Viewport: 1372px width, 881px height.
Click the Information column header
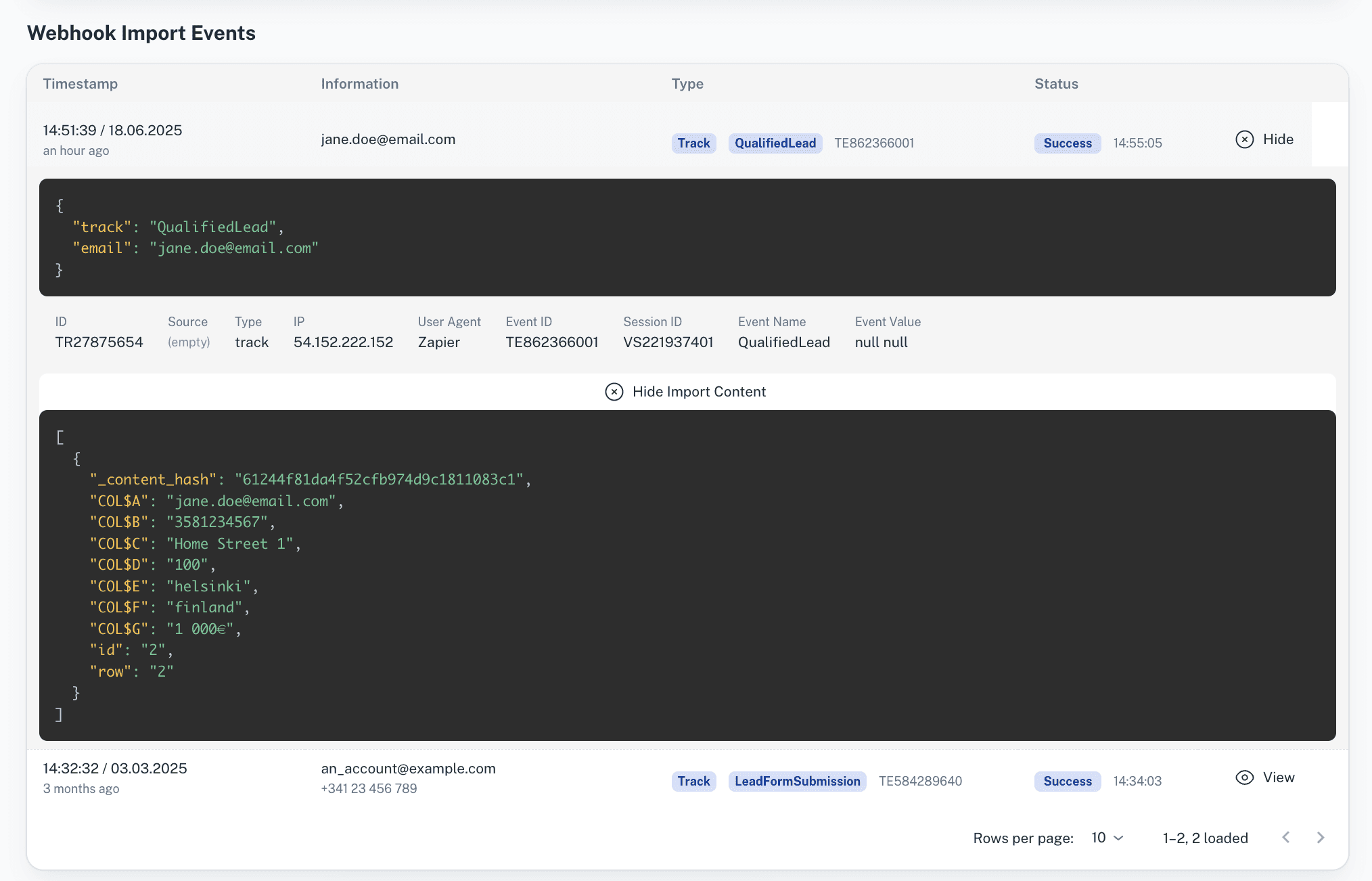pyautogui.click(x=360, y=84)
